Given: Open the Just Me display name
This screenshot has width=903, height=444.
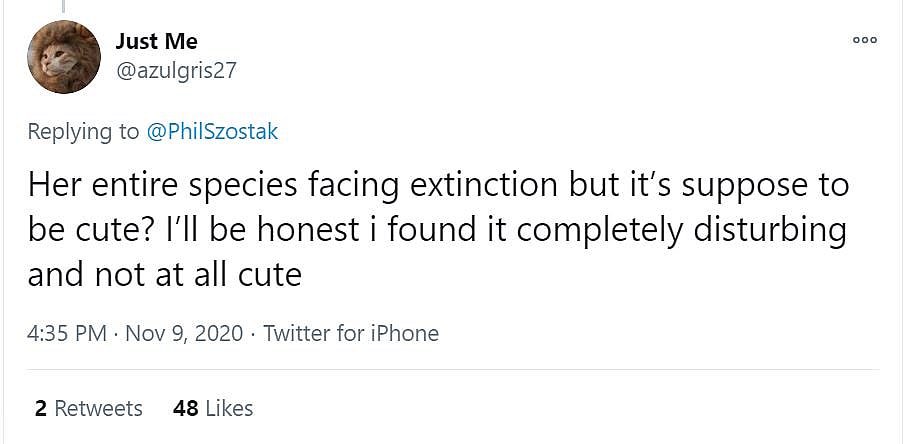Looking at the screenshot, I should point(157,41).
